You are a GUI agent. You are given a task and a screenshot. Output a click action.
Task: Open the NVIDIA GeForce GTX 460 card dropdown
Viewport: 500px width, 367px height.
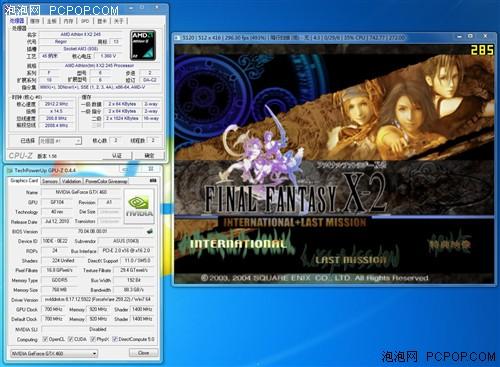(x=54, y=353)
